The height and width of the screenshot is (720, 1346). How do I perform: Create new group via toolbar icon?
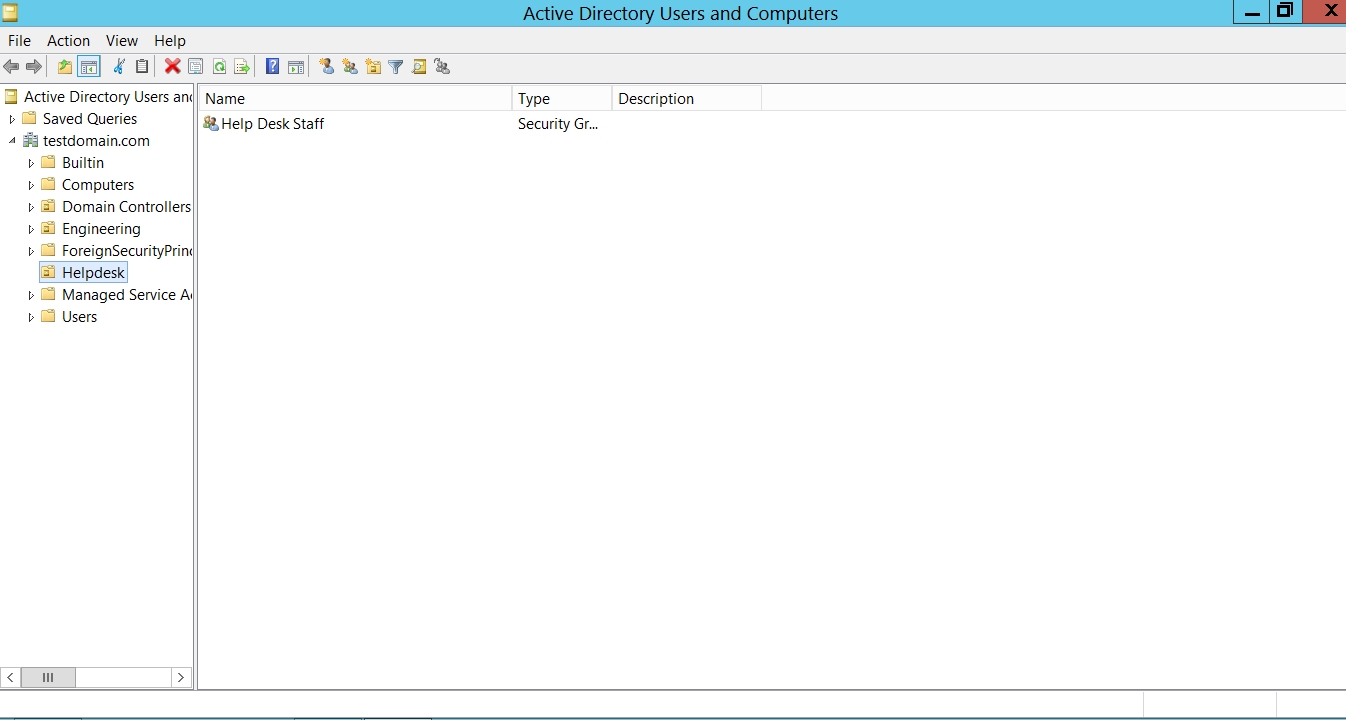click(349, 67)
